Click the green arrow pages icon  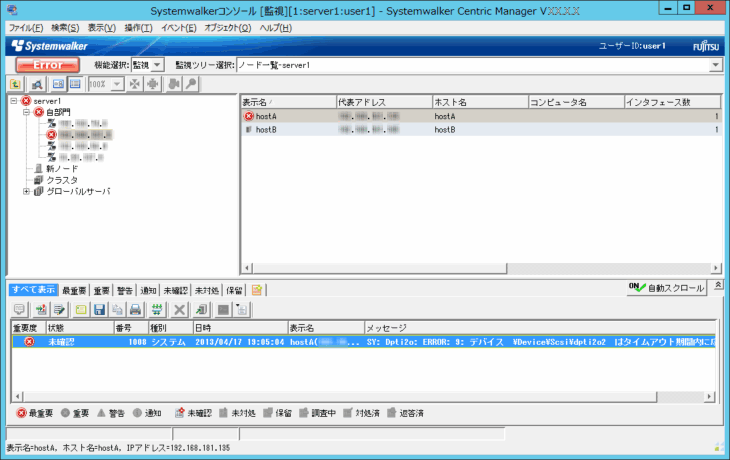point(202,310)
